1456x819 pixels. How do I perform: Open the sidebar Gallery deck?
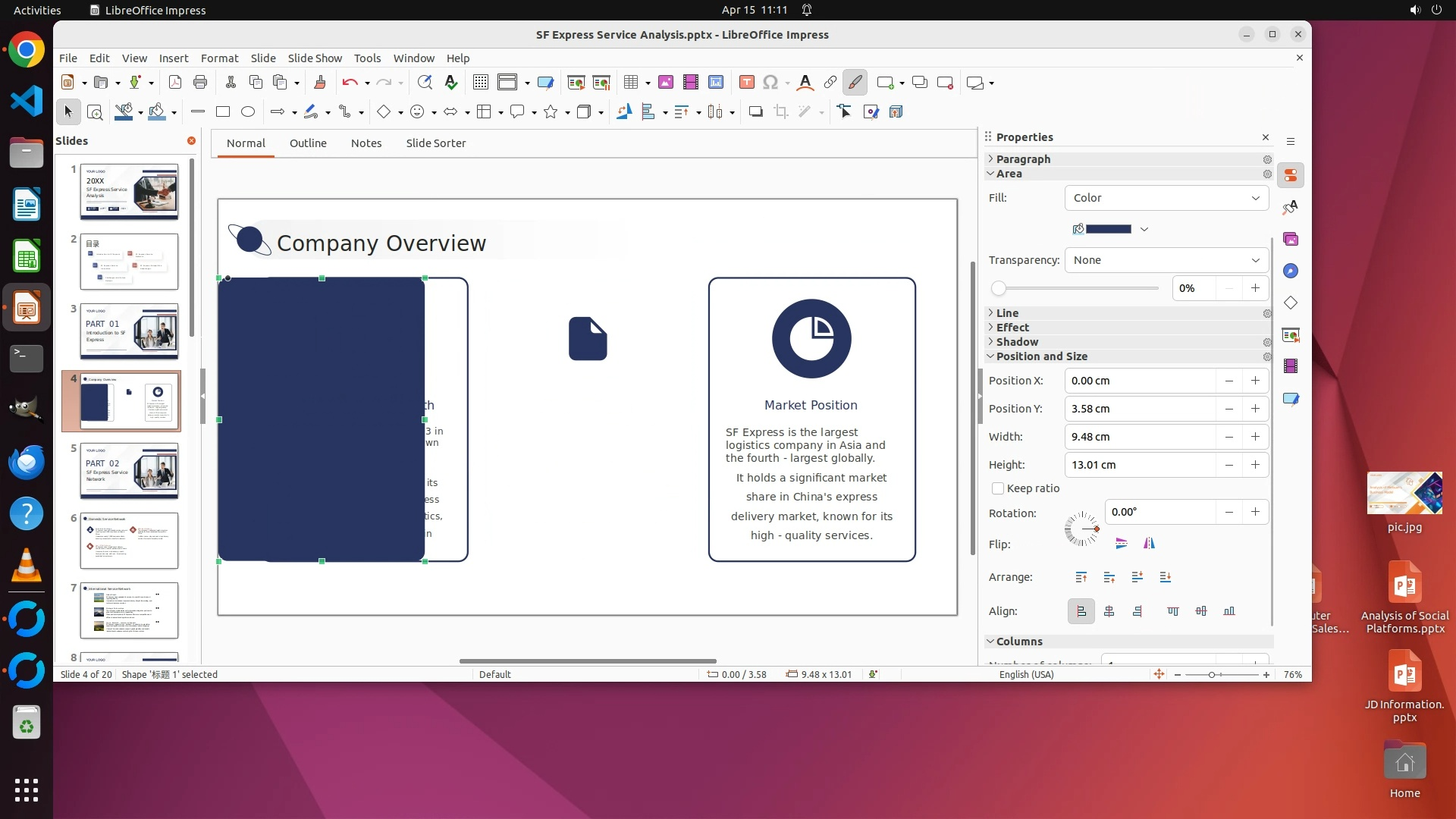1291,240
